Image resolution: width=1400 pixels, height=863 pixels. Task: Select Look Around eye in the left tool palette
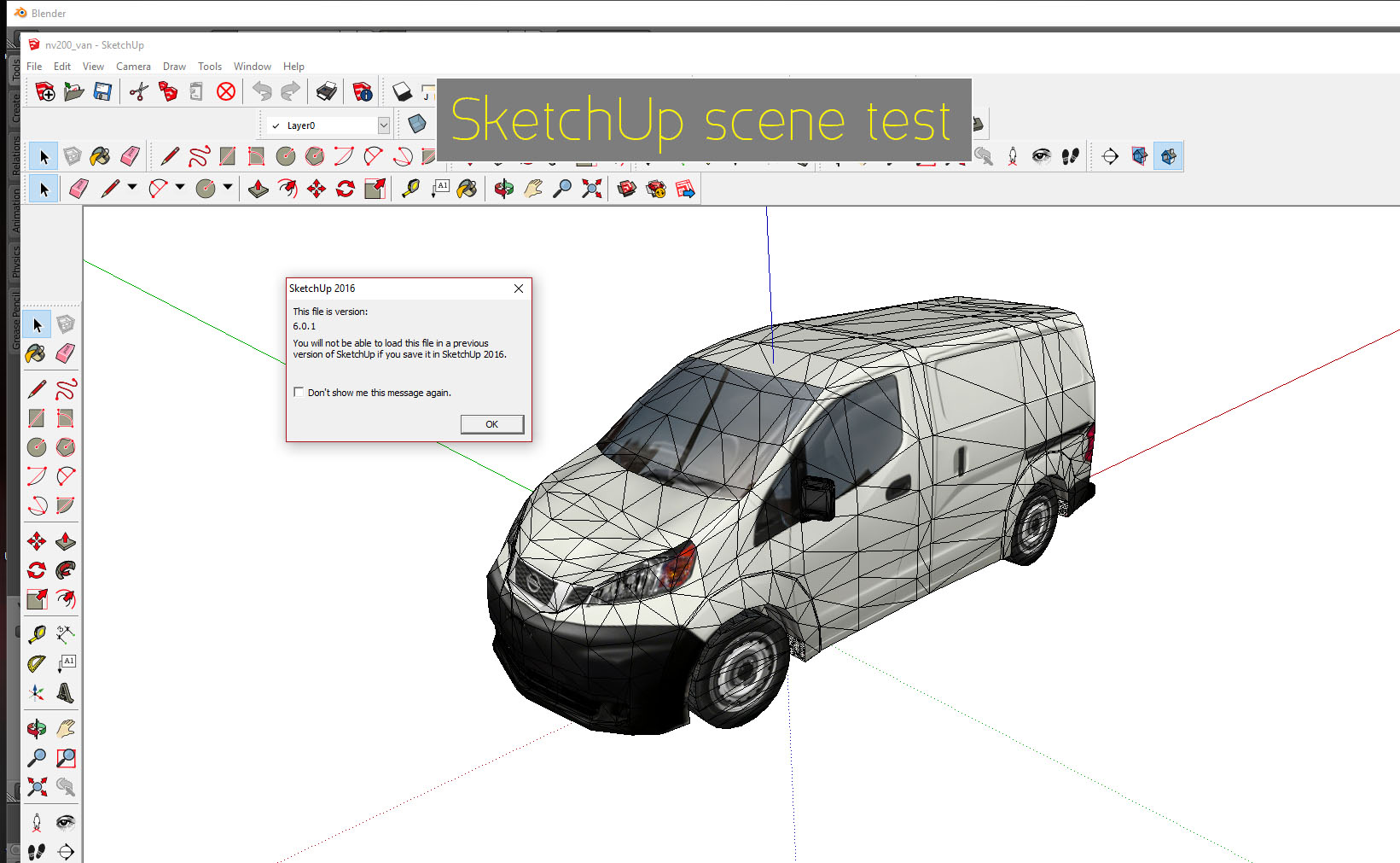click(66, 822)
